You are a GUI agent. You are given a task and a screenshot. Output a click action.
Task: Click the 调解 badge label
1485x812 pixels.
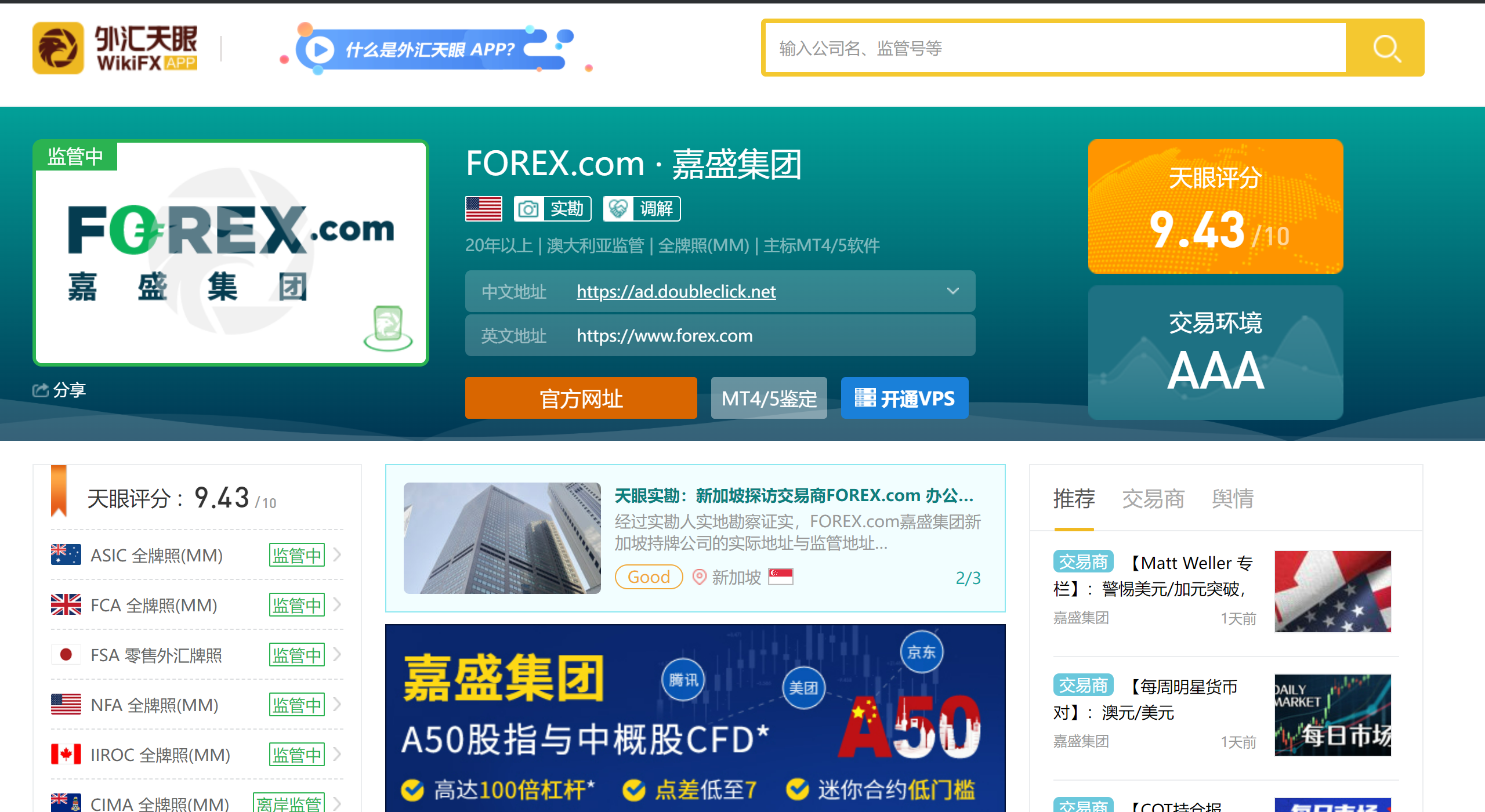pyautogui.click(x=657, y=209)
